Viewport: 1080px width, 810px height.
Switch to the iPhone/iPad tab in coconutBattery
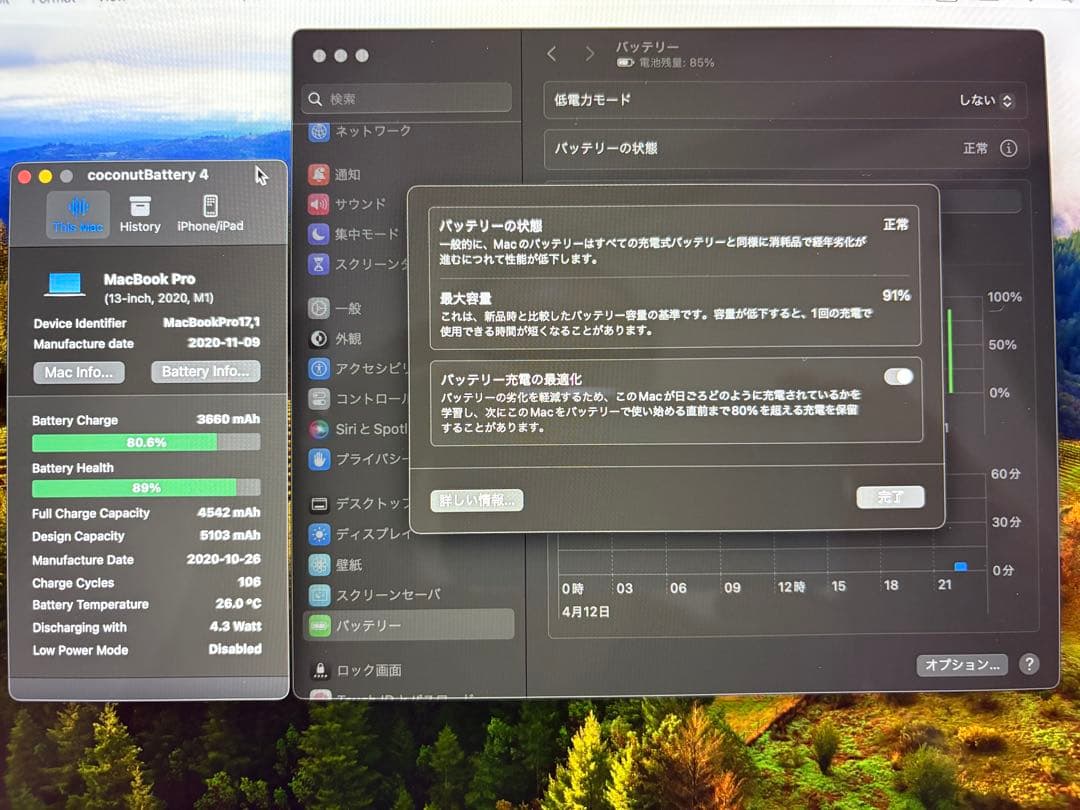pos(210,212)
